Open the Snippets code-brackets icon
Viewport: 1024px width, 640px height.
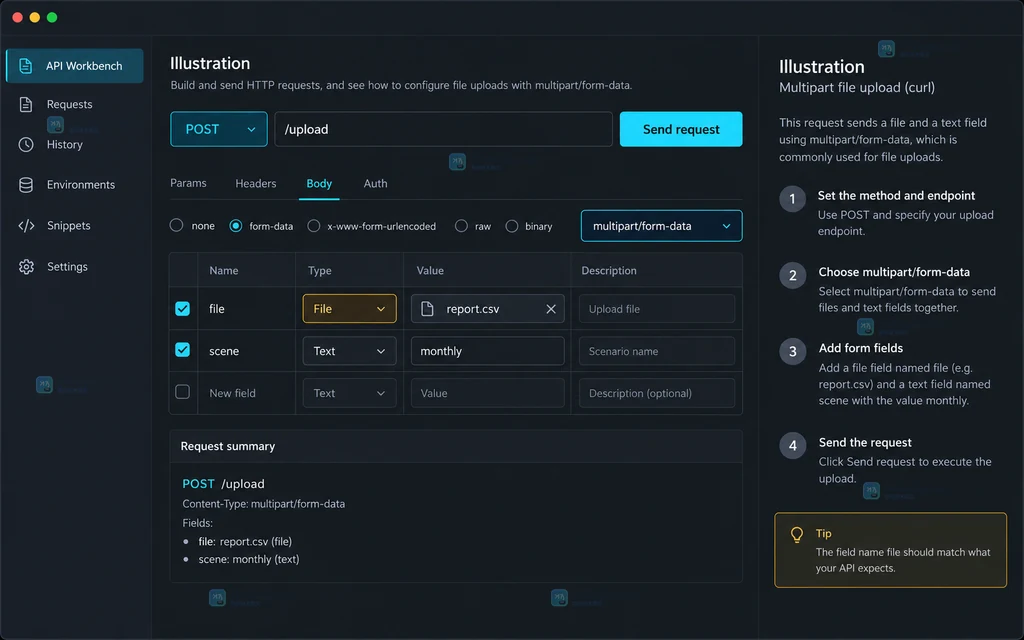coord(26,225)
